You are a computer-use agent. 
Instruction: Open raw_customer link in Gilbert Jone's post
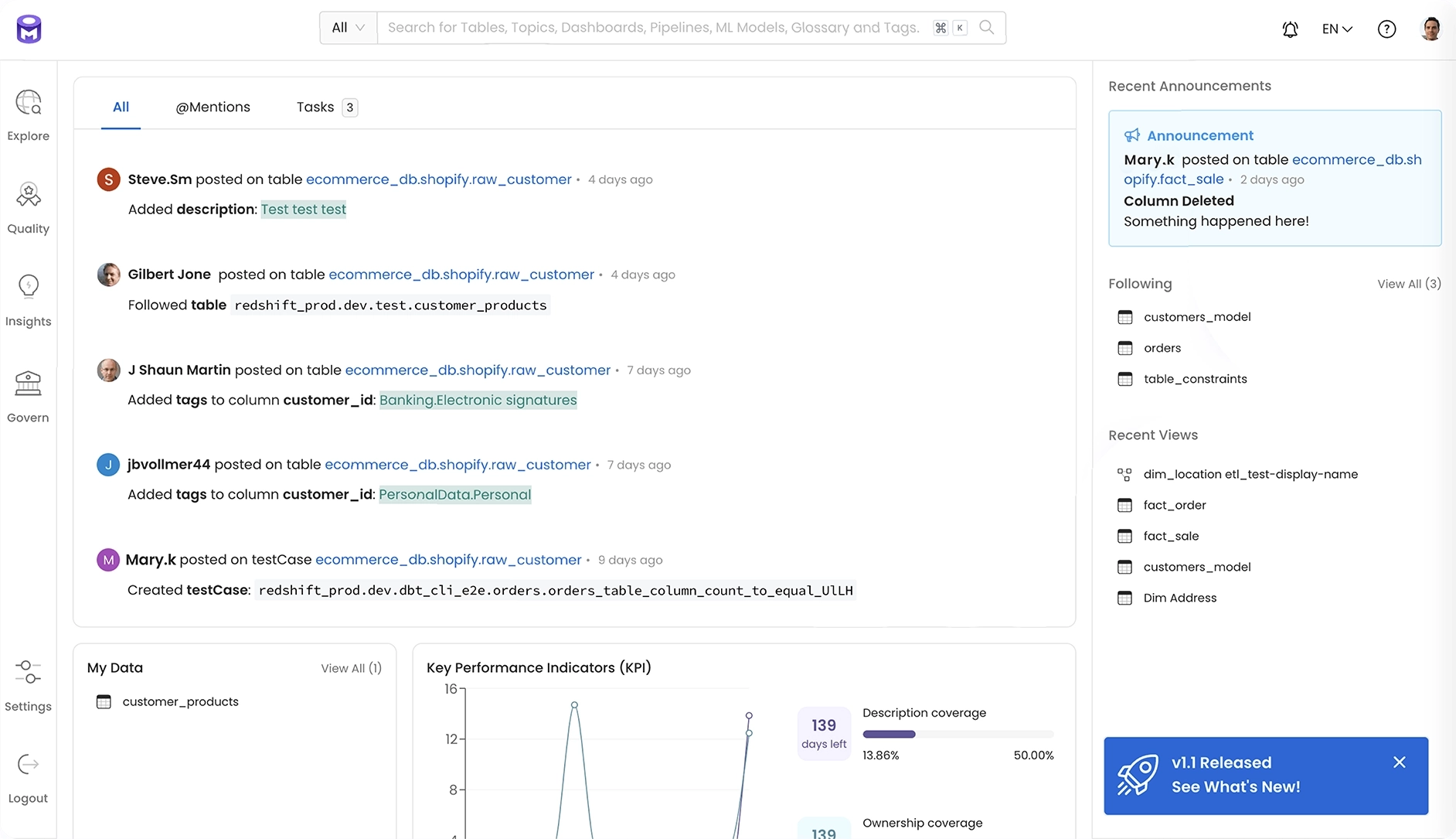[x=461, y=275]
